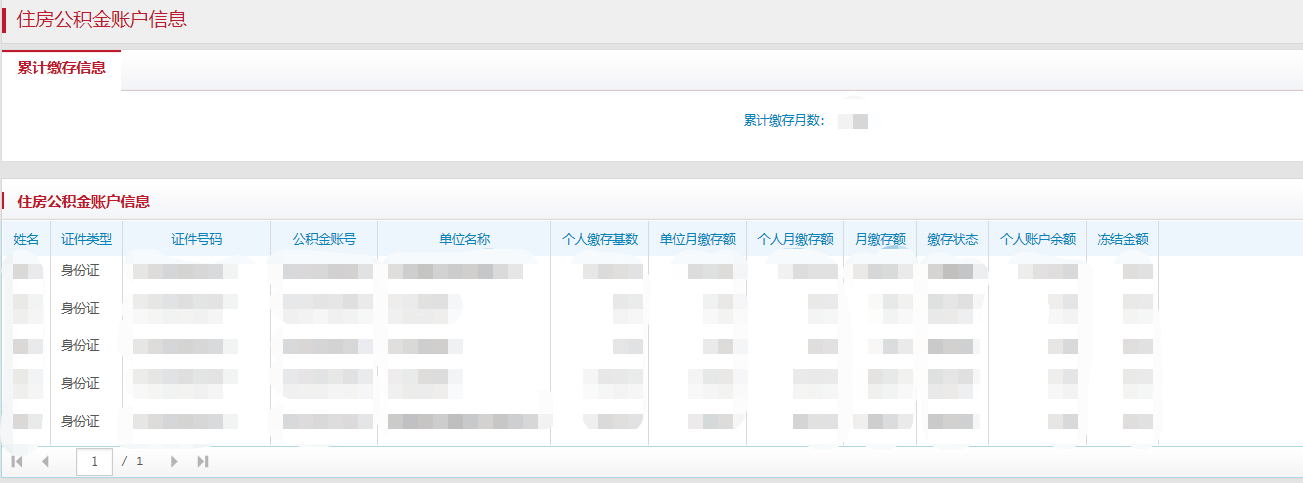The width and height of the screenshot is (1303, 483).
Task: Go to the previous page
Action: (45, 461)
